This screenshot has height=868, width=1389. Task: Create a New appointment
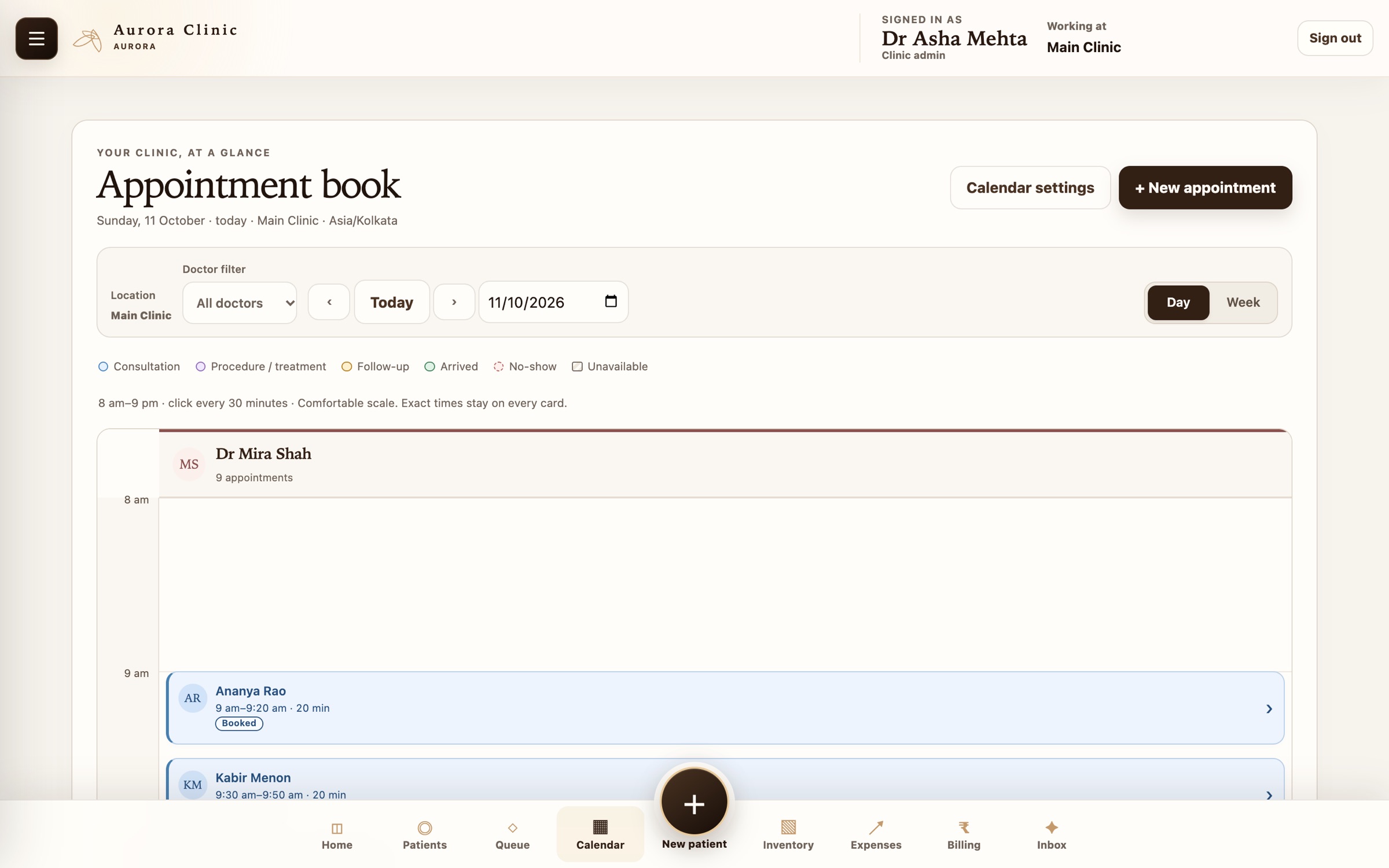click(1206, 187)
